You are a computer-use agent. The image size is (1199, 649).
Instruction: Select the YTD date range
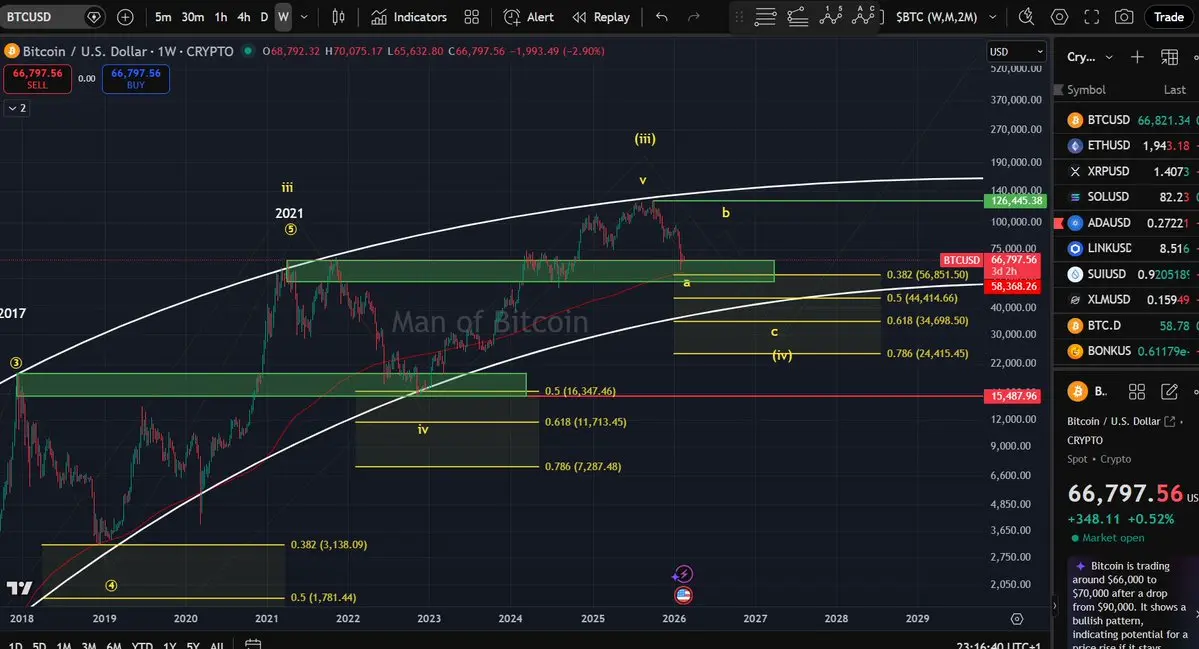pos(142,645)
